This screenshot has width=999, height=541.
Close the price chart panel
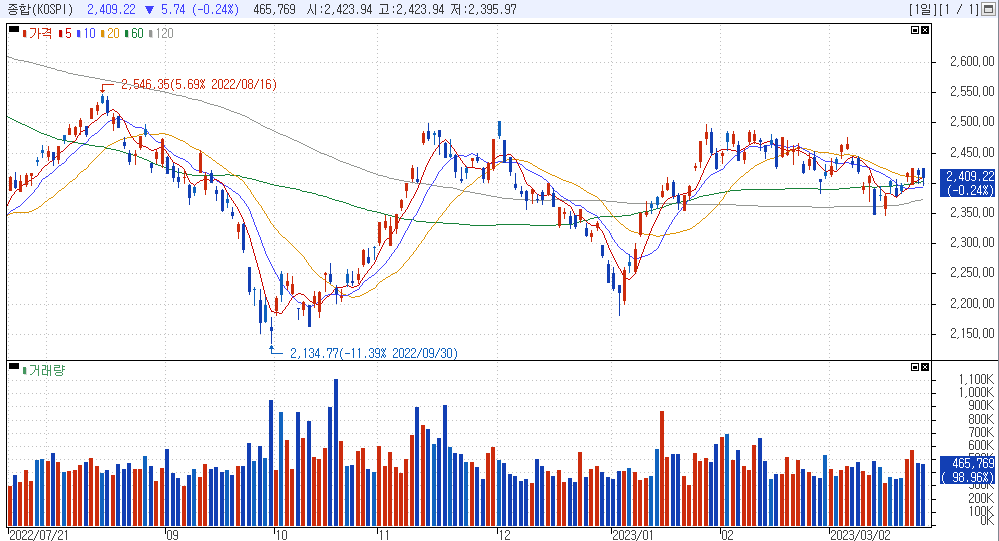tap(924, 30)
